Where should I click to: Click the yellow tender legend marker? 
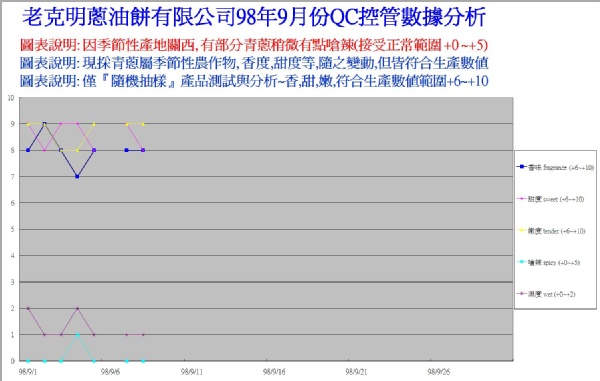[522, 231]
